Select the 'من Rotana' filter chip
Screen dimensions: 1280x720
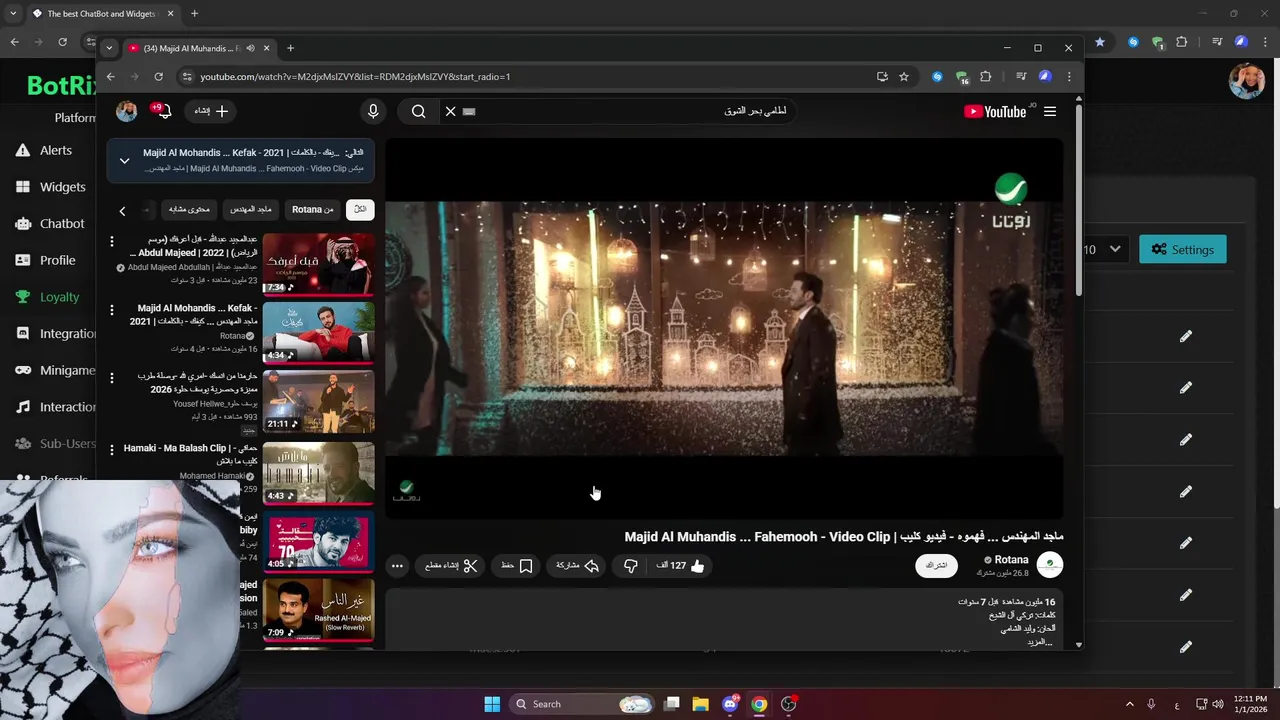point(312,209)
